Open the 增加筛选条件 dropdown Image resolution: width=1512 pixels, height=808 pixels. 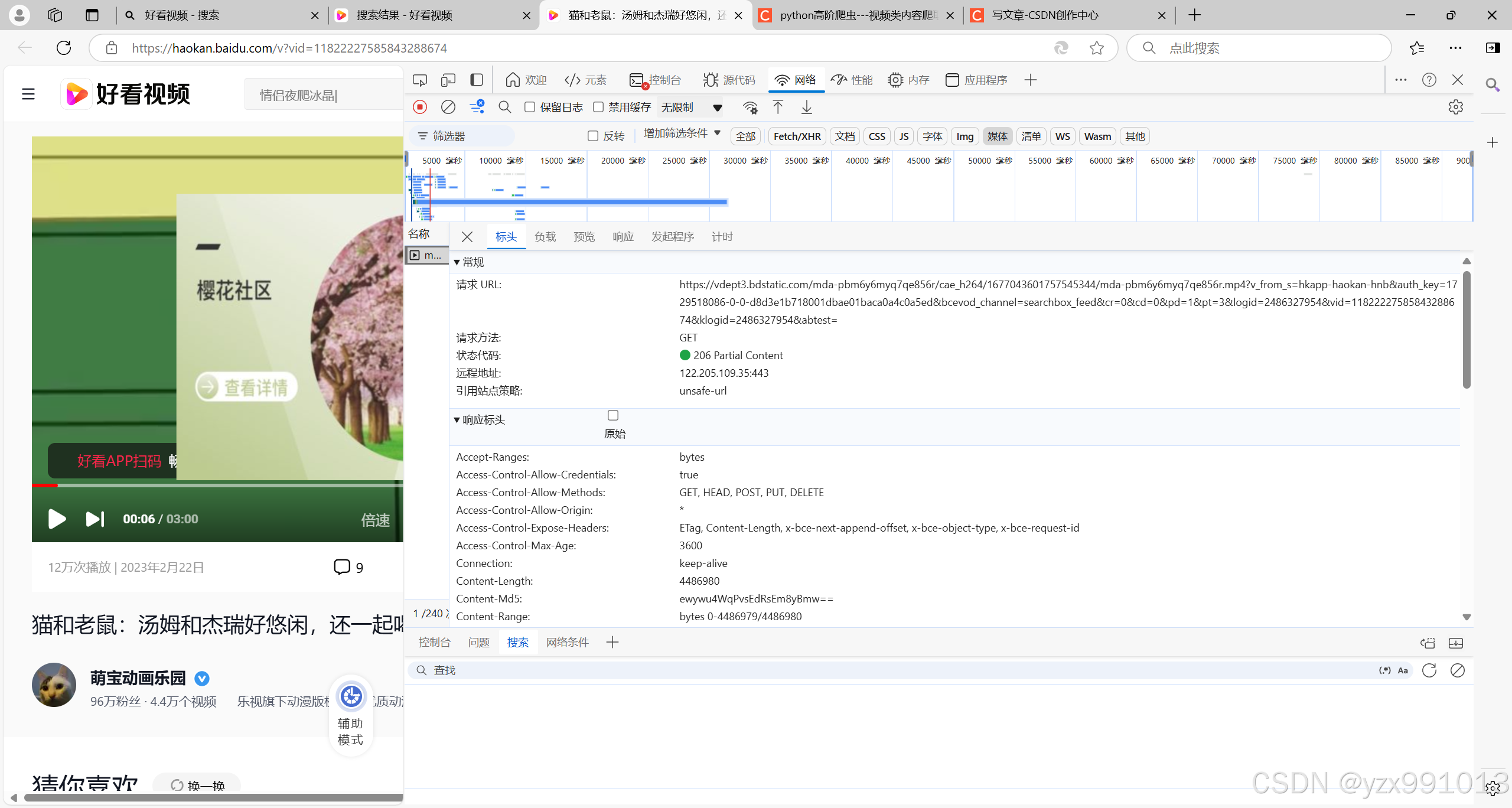tap(682, 133)
